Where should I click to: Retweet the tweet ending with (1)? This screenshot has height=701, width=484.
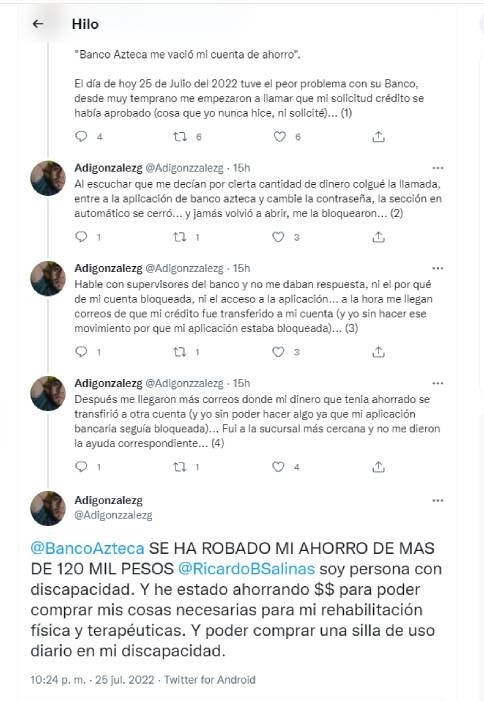click(180, 136)
